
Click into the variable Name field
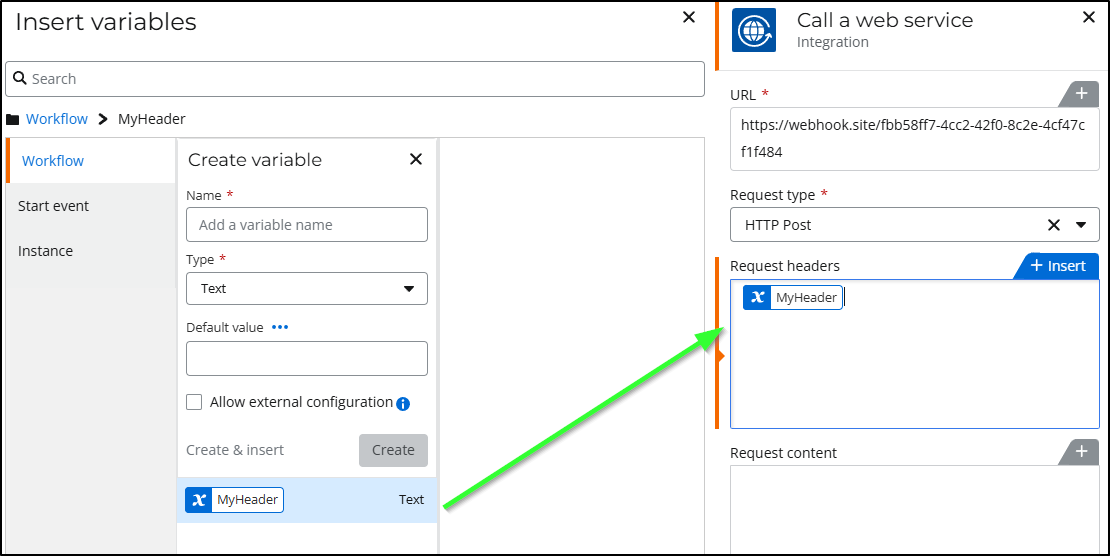click(x=307, y=225)
